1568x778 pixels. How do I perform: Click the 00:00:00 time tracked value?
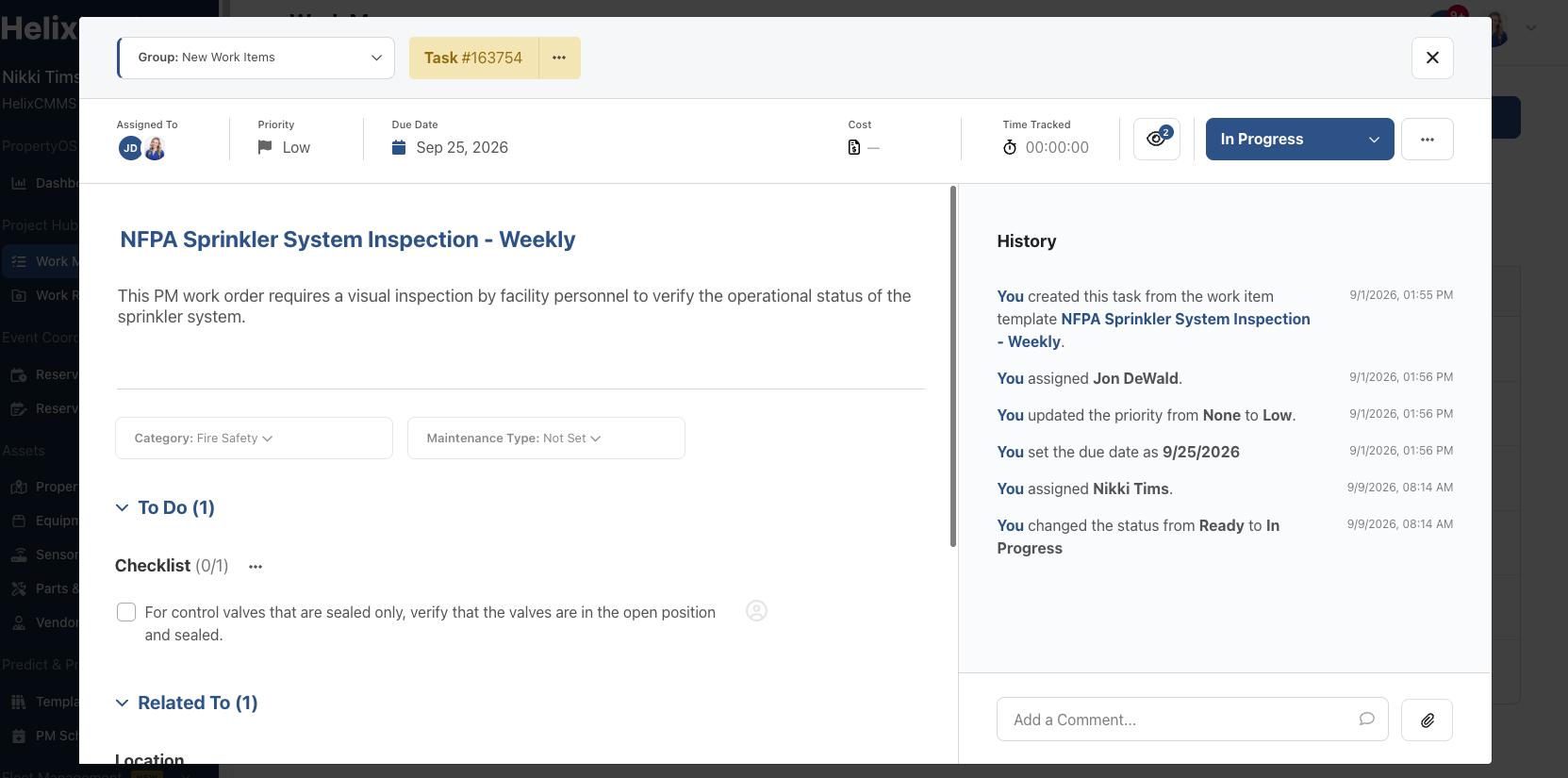tap(1057, 147)
